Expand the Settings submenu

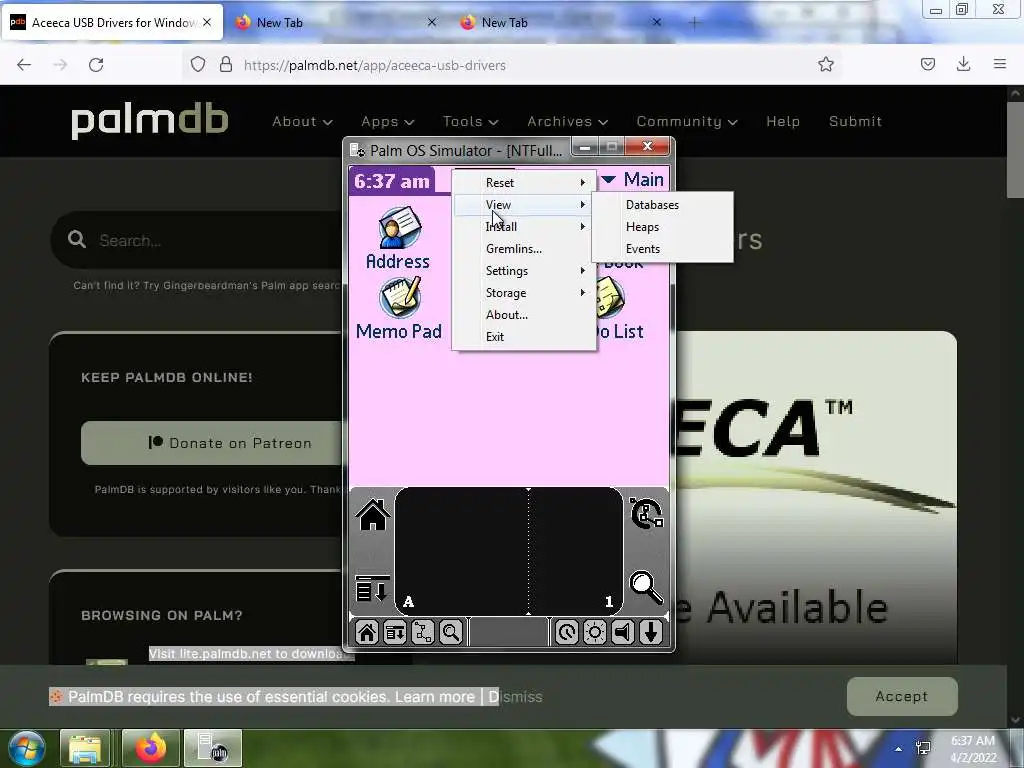(524, 270)
